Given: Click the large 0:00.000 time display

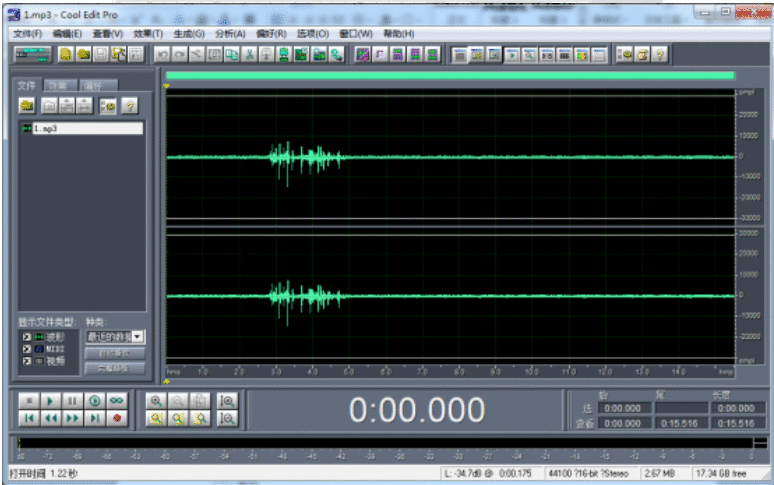Looking at the screenshot, I should pos(416,410).
